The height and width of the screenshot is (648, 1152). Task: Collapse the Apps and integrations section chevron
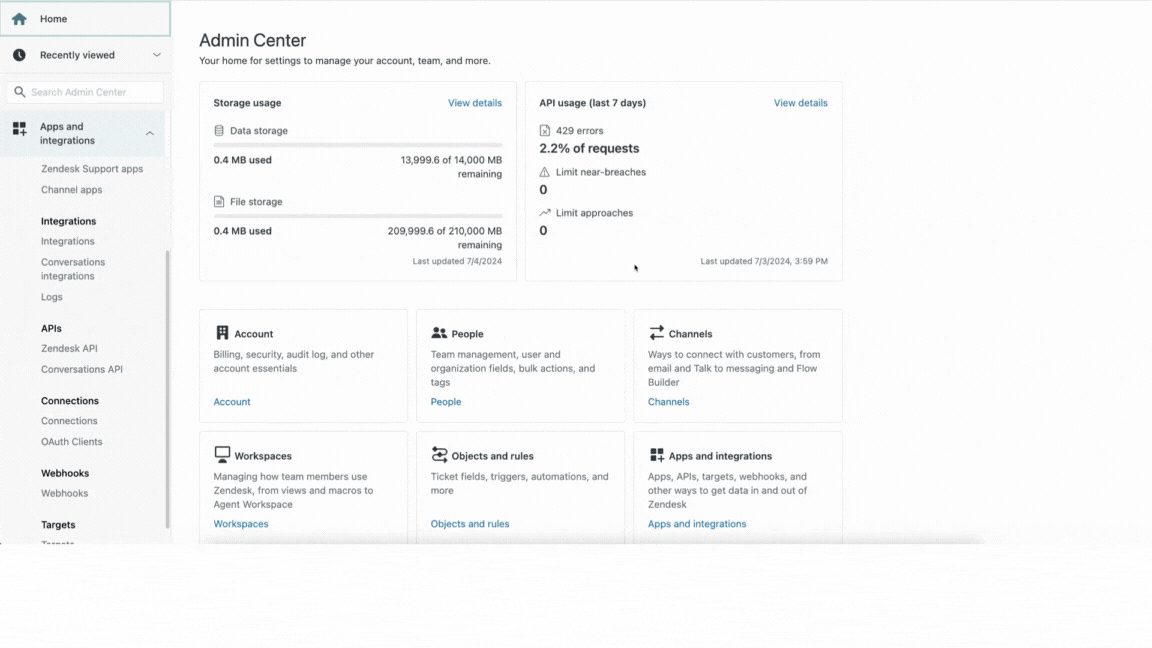pos(150,133)
